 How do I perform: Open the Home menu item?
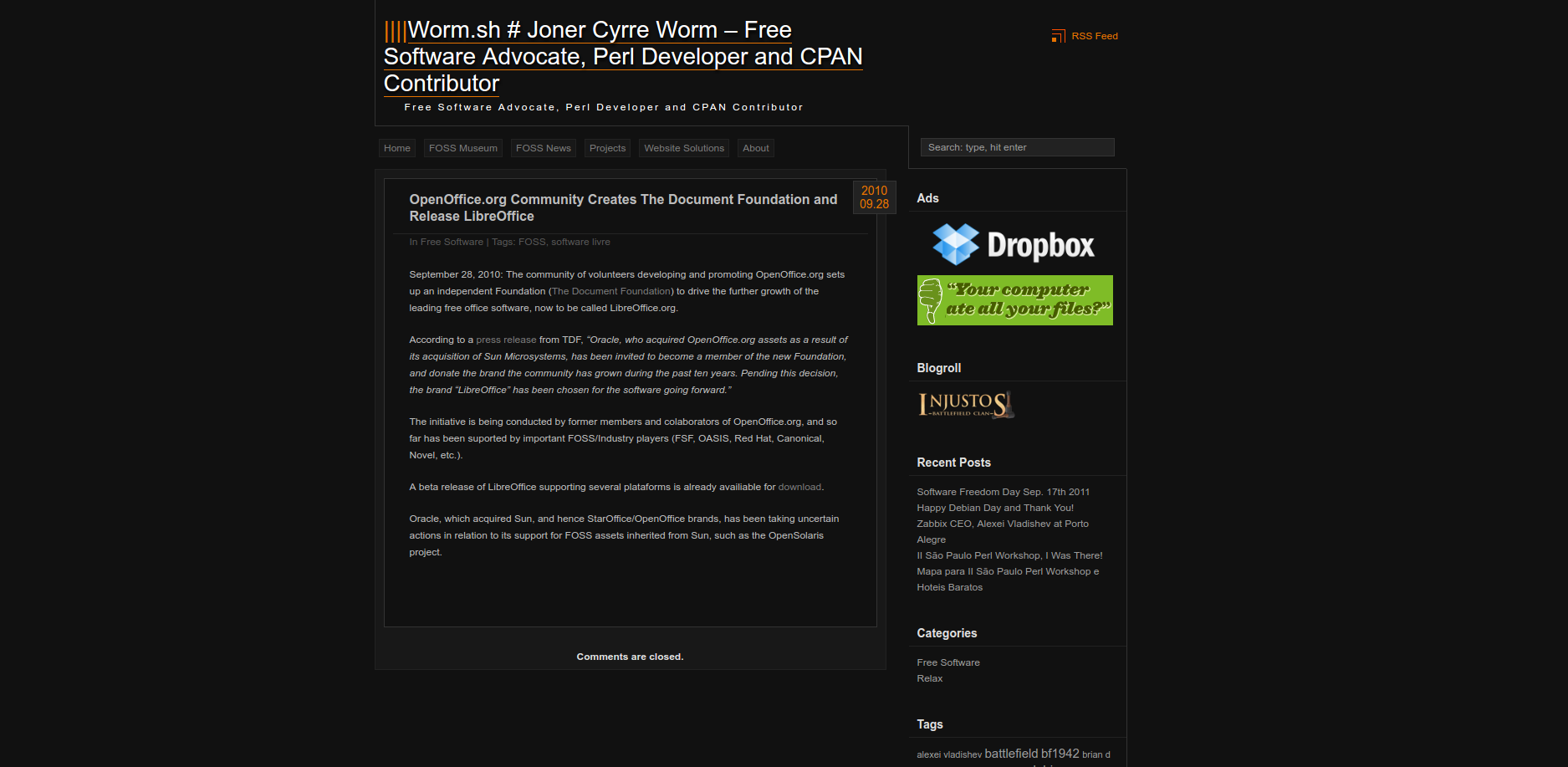[x=396, y=148]
